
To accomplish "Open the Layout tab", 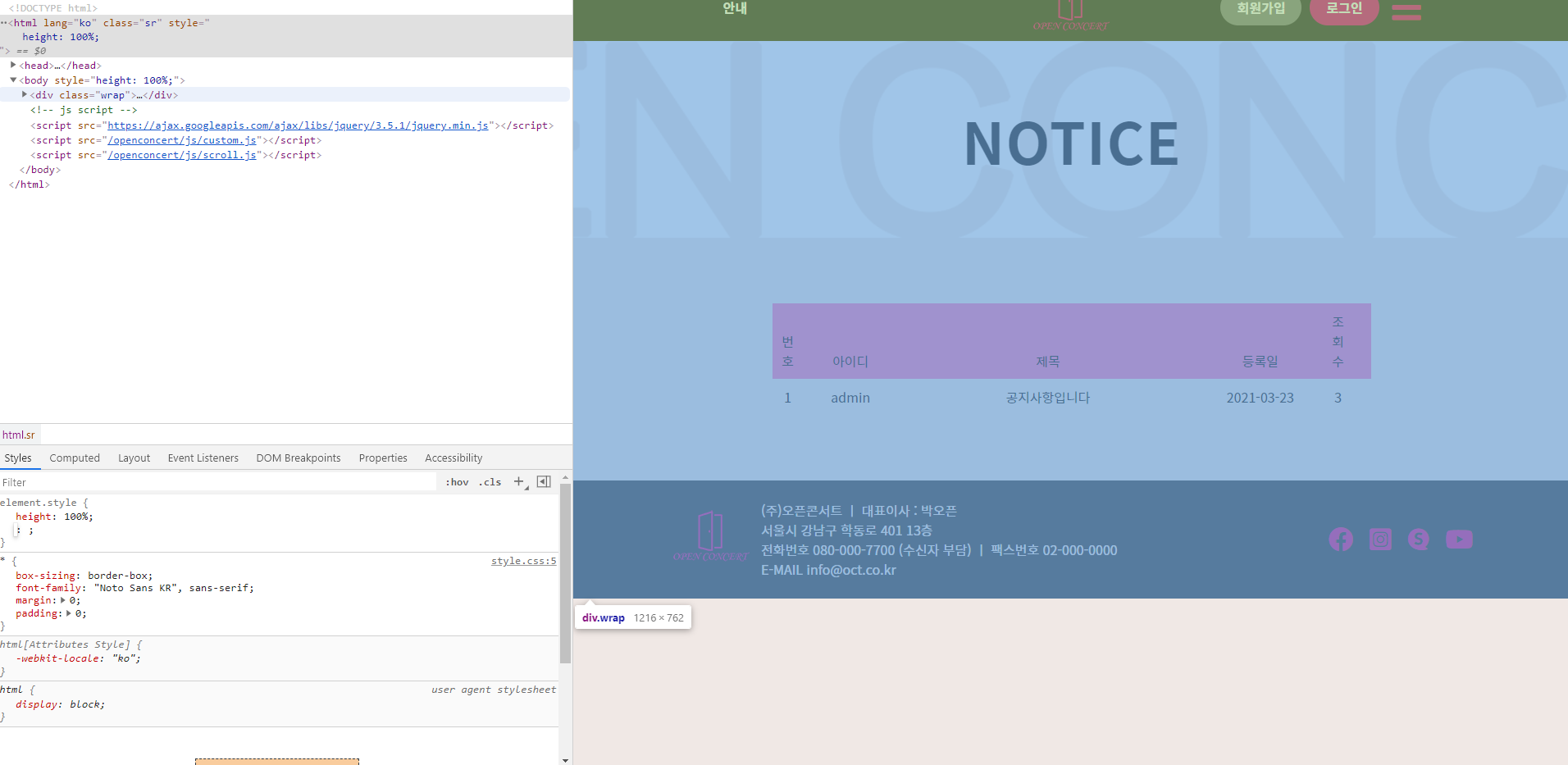I will pos(134,458).
